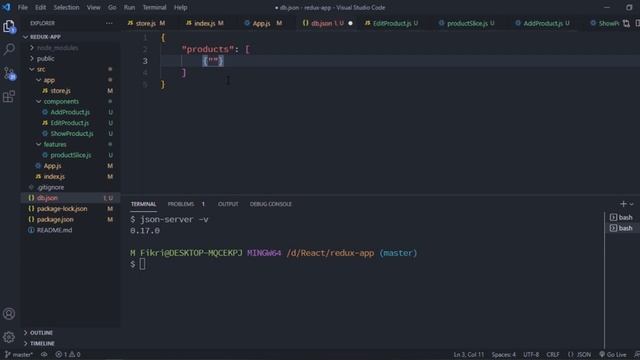This screenshot has height=360, width=640.
Task: Click the new terminal plus icon
Action: click(x=623, y=204)
